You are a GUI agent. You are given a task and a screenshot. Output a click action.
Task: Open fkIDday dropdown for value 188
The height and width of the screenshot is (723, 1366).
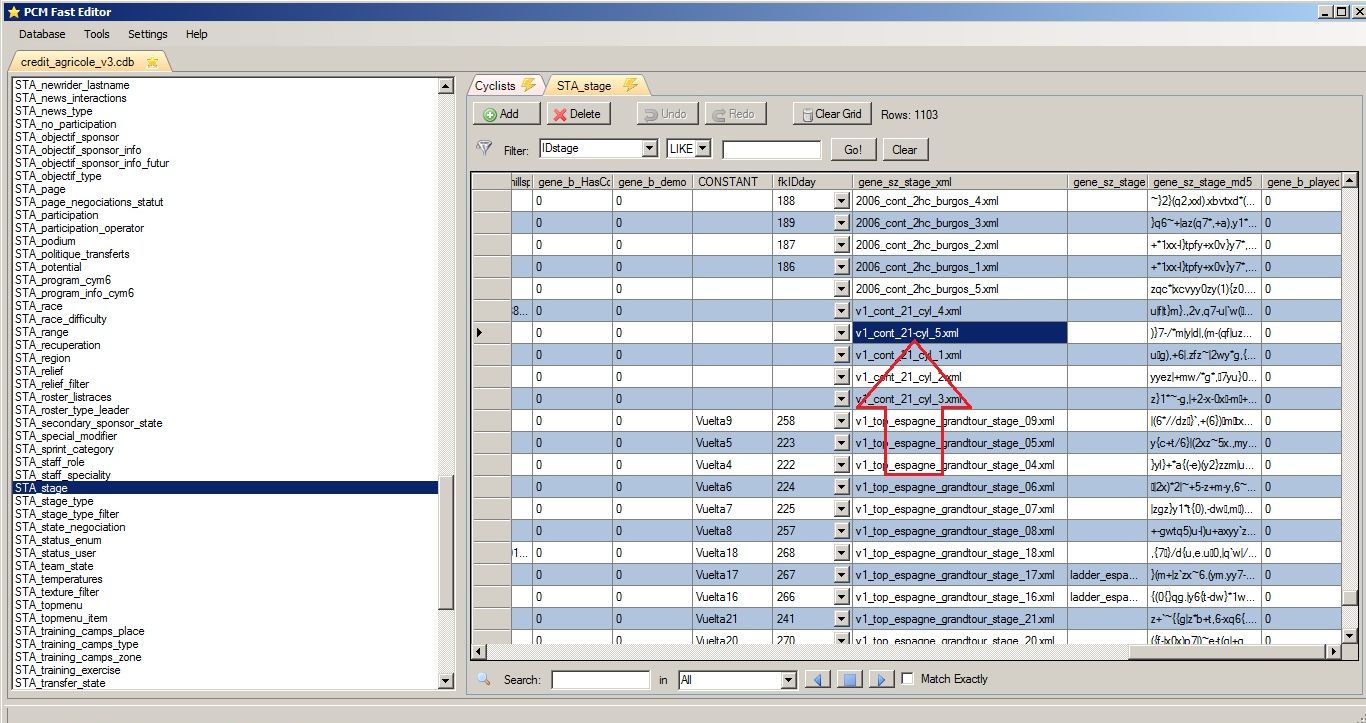841,201
